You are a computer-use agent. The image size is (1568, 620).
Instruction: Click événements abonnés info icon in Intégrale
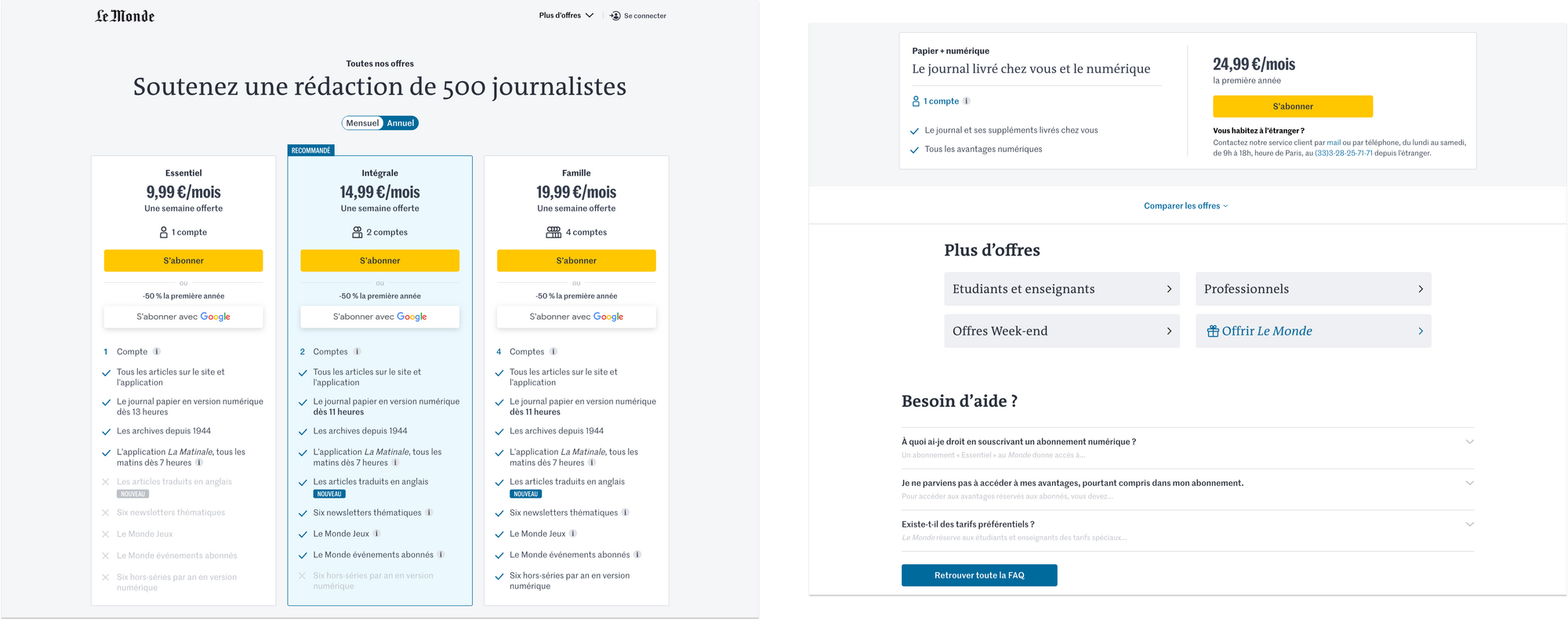pos(441,555)
